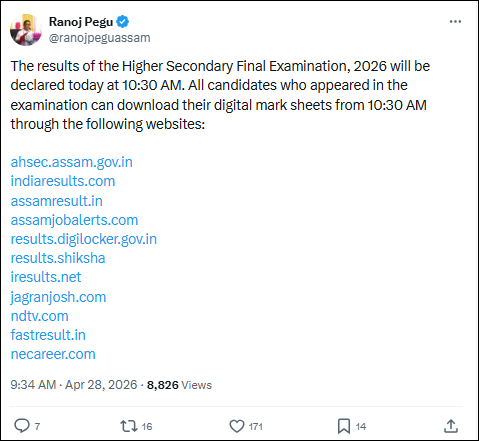Like the post with heart icon
The image size is (479, 441).
237,426
